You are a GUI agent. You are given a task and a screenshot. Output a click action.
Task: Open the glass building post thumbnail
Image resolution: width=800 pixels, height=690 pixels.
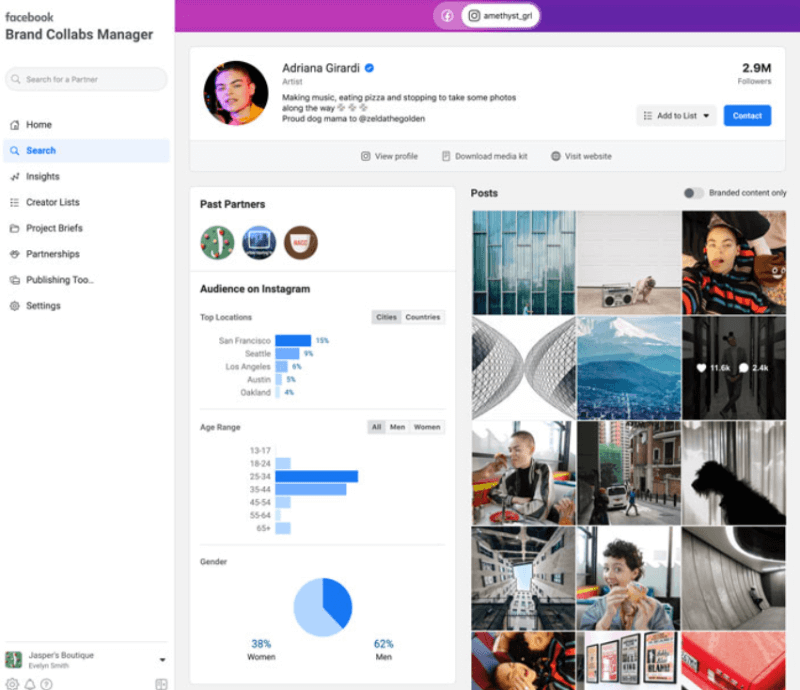[x=523, y=262]
